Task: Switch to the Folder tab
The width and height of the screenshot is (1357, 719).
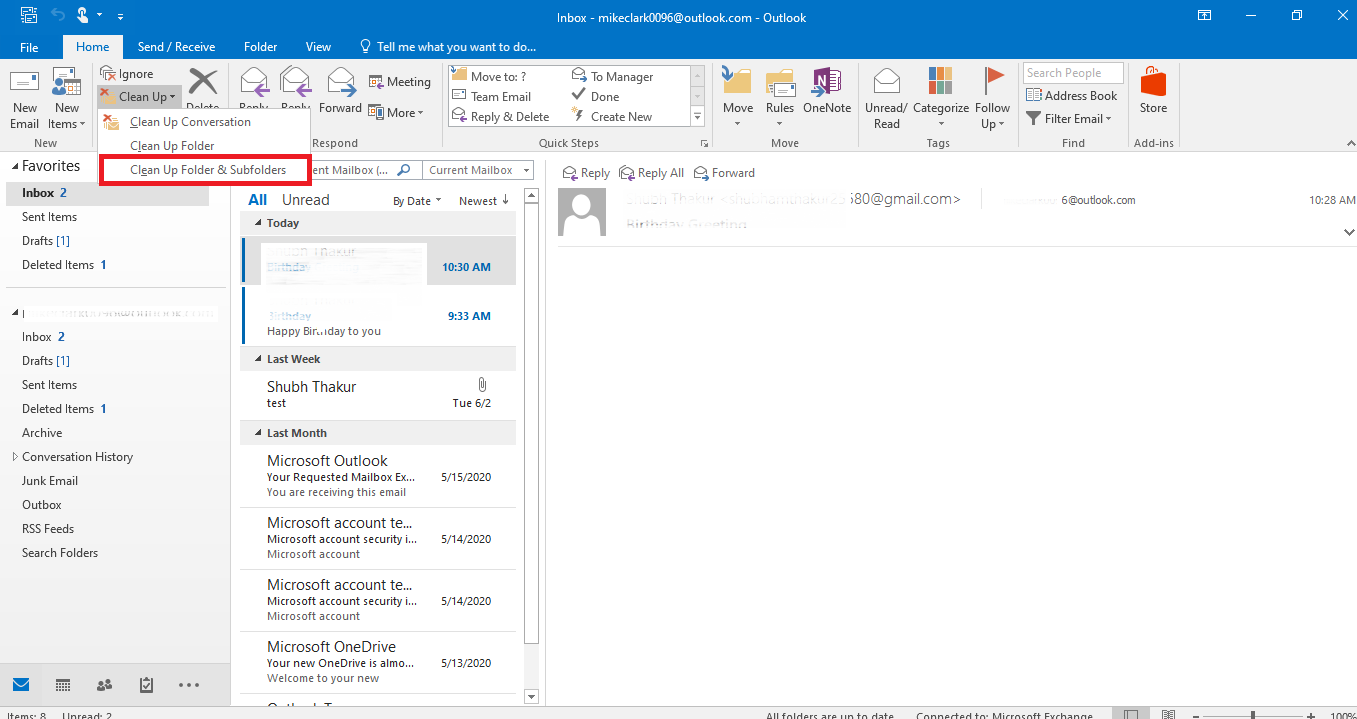Action: pyautogui.click(x=260, y=47)
